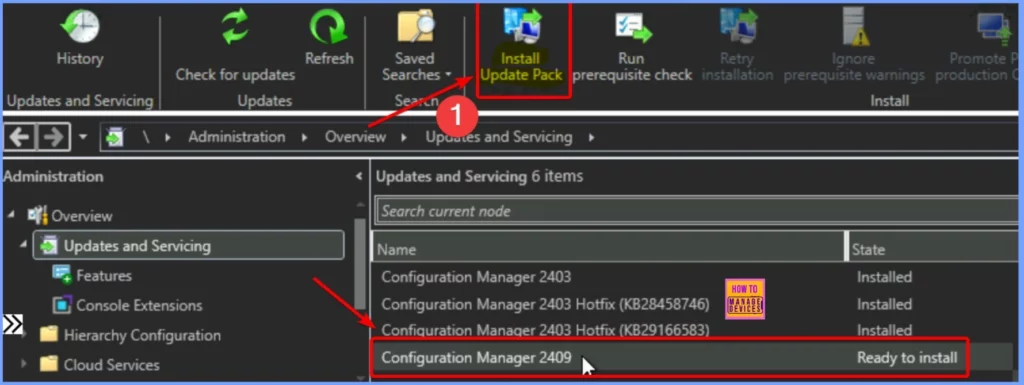Image resolution: width=1024 pixels, height=385 pixels.
Task: Sort by the Name column header
Action: tap(609, 249)
